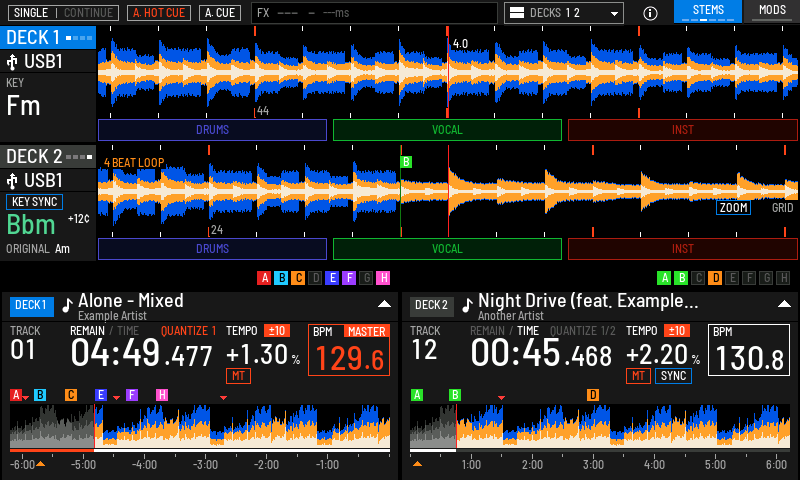Jump to marker H above Deck 1 overview
800x480 pixels.
pos(162,395)
